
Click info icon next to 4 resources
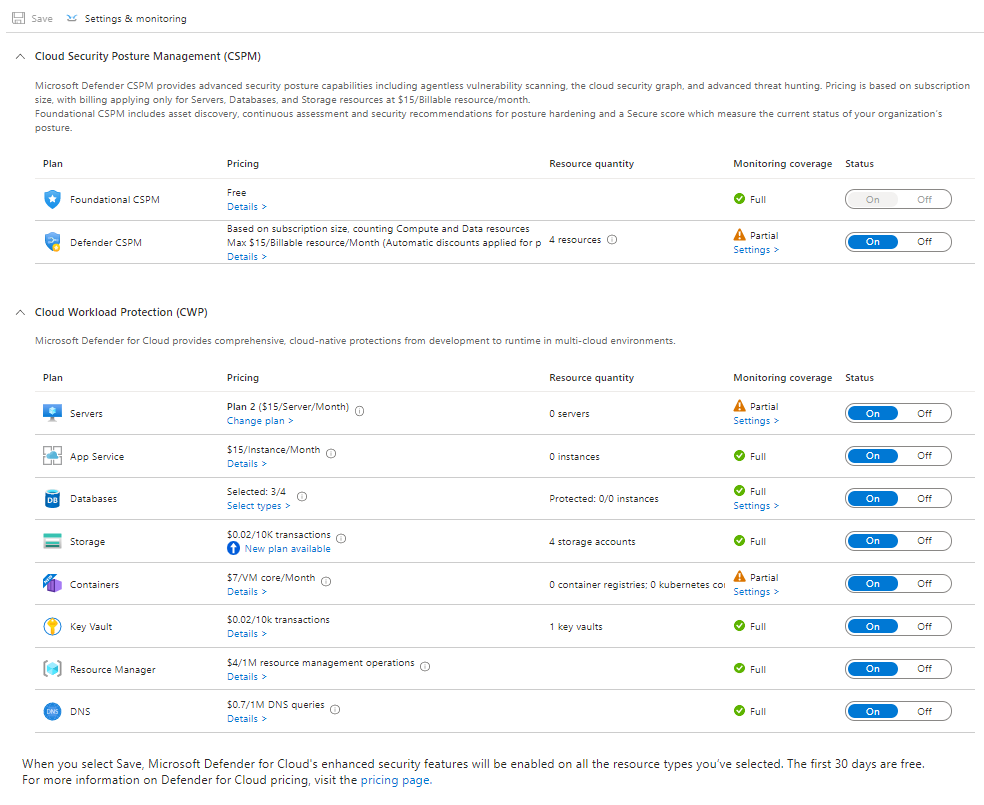coord(612,240)
